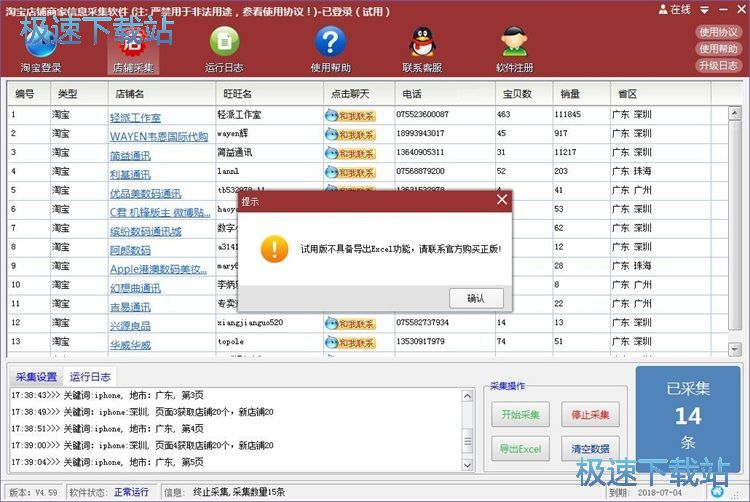This screenshot has width=750, height=502.
Task: Open shop link WAYEN韦恩国际代购
Action: pos(159,137)
